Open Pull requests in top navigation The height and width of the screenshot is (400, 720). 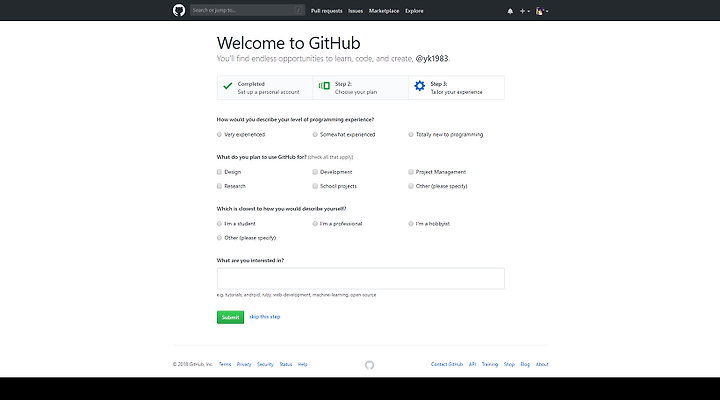[326, 11]
